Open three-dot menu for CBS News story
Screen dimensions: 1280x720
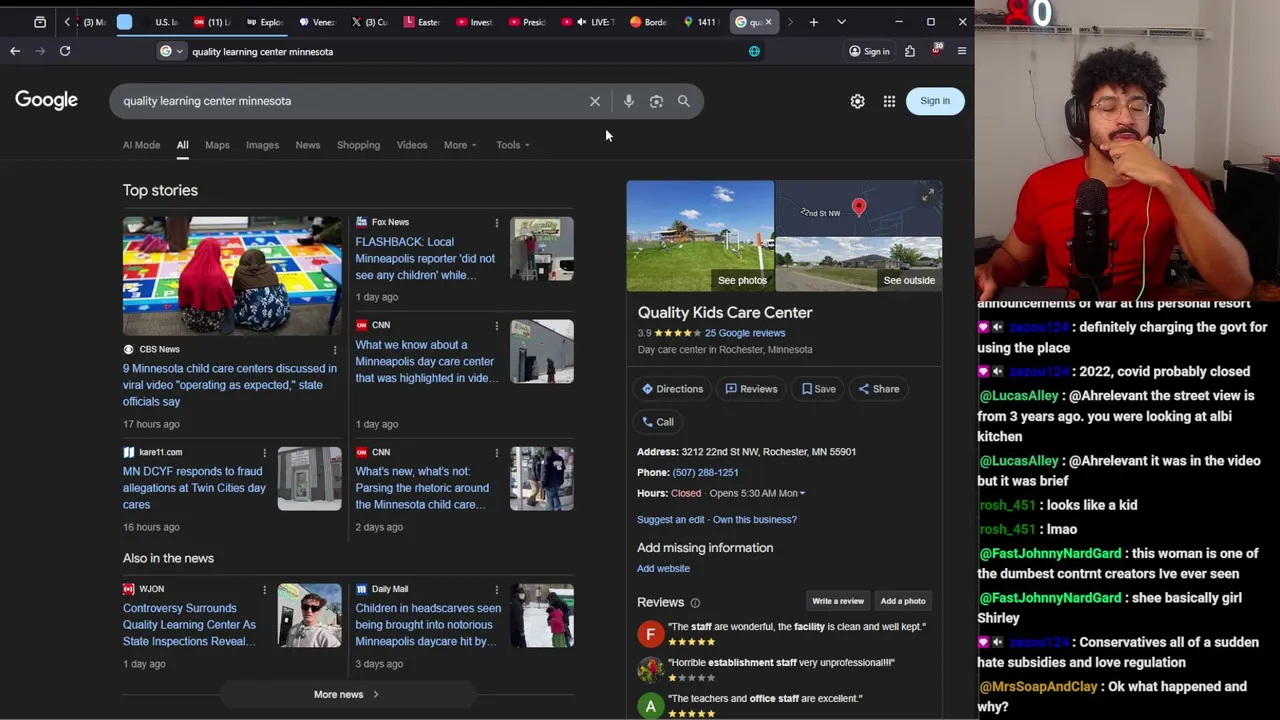pyautogui.click(x=335, y=350)
